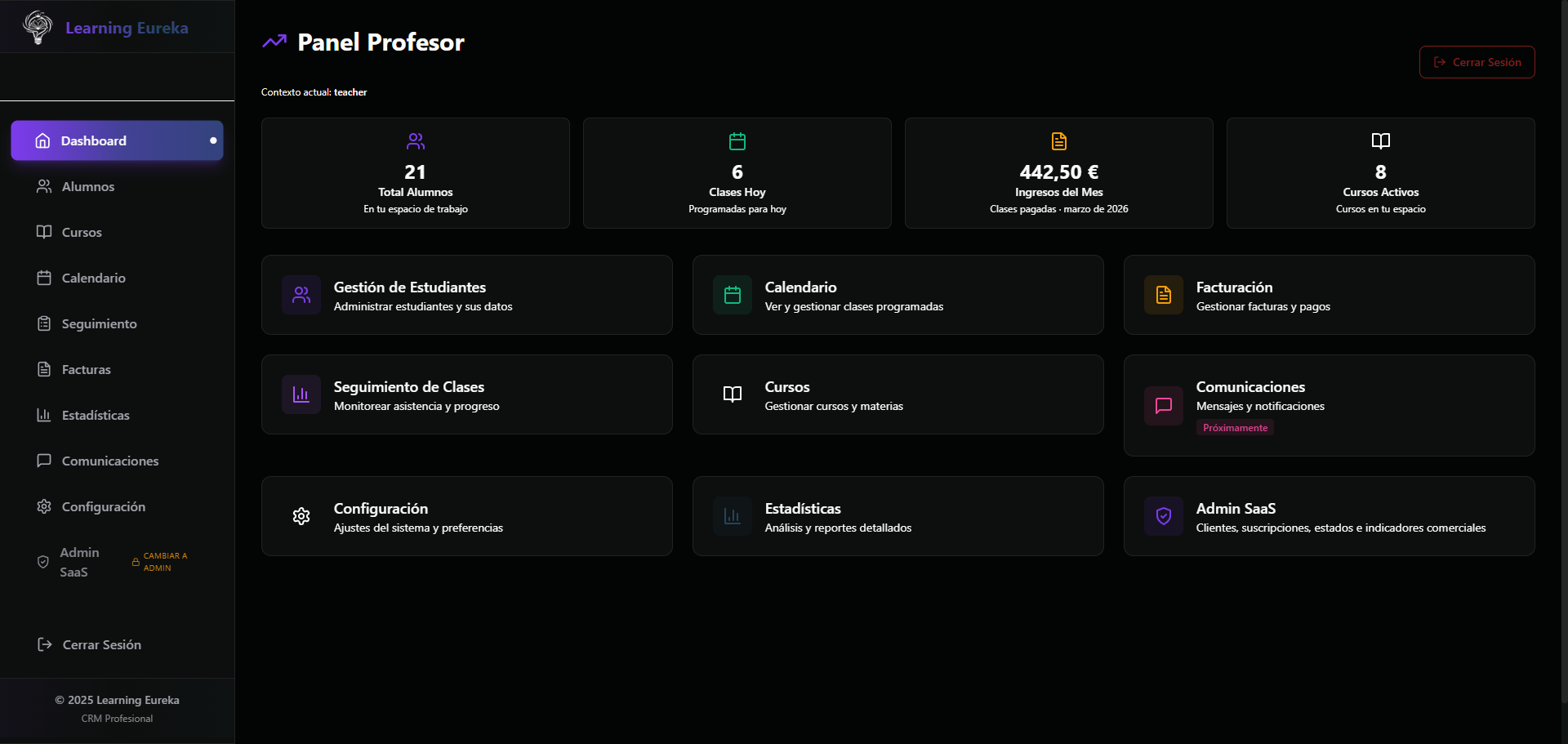1568x744 pixels.
Task: Click the pink Comunicaciones card message icon
Action: click(x=1164, y=406)
